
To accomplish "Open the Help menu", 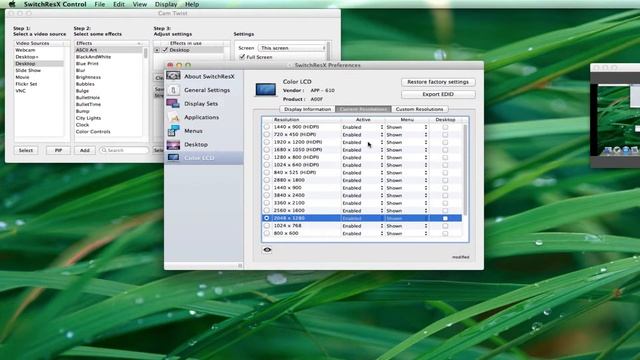I will (192, 4).
